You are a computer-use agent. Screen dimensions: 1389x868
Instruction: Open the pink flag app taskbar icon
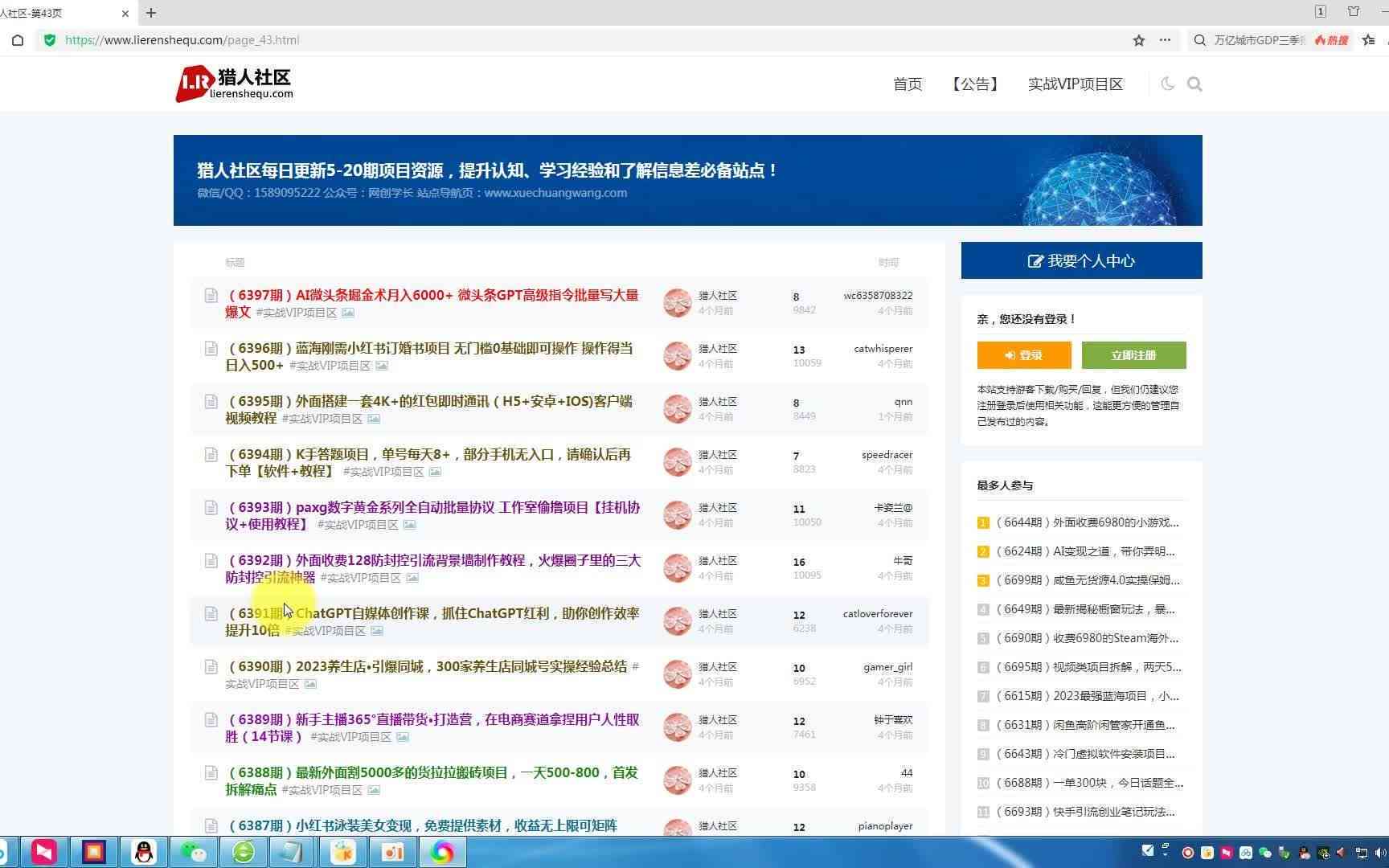pyautogui.click(x=43, y=852)
